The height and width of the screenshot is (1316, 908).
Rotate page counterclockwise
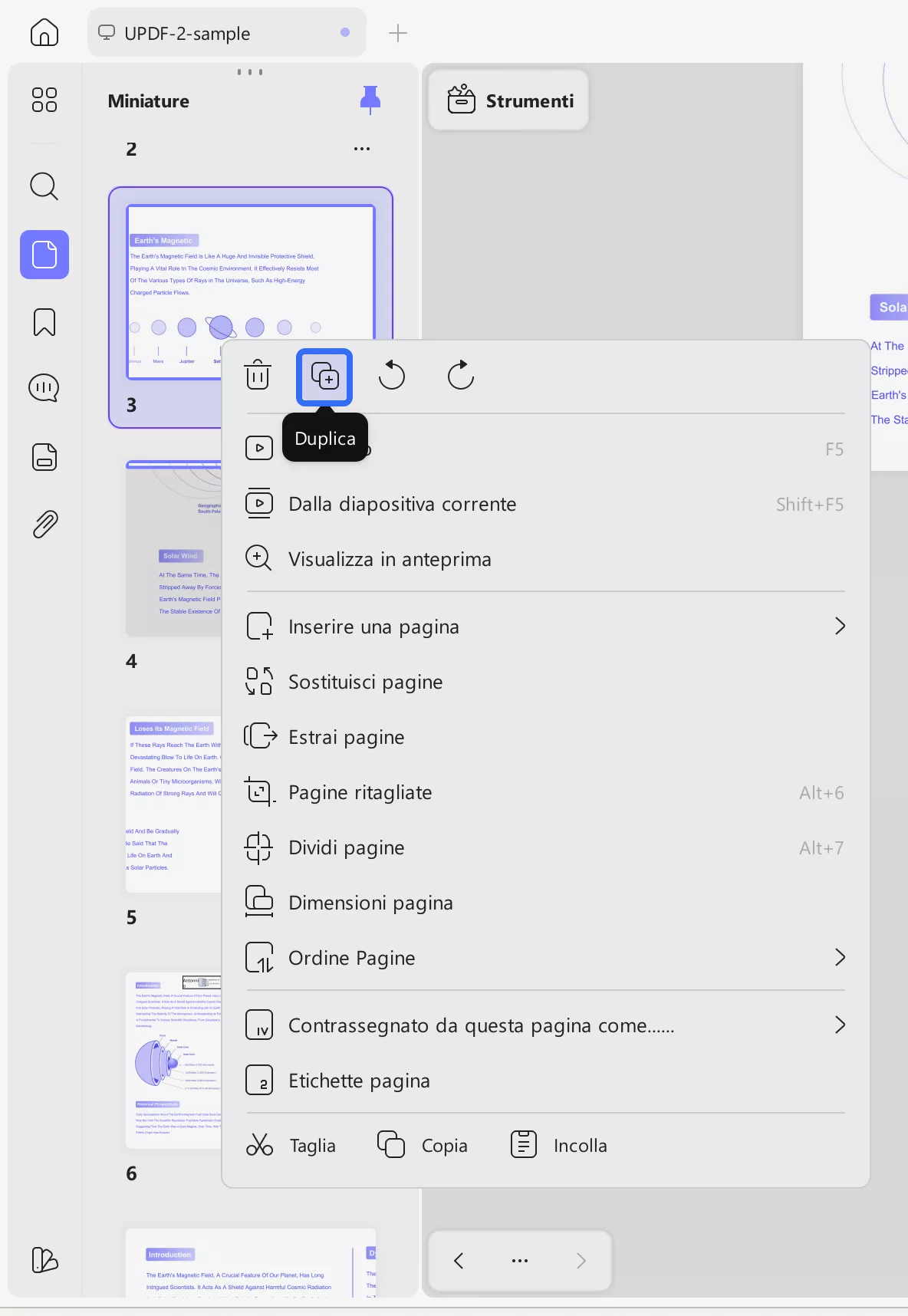pos(392,376)
